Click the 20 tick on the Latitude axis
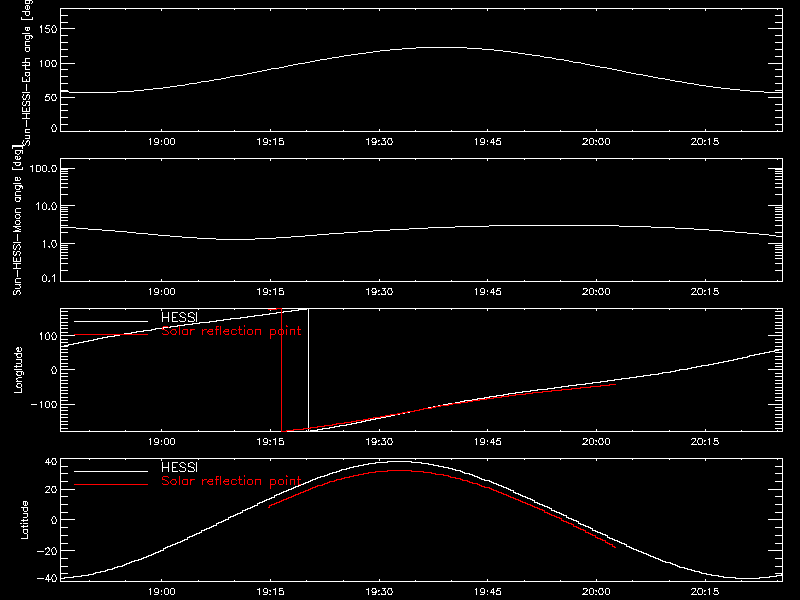 tap(51, 490)
